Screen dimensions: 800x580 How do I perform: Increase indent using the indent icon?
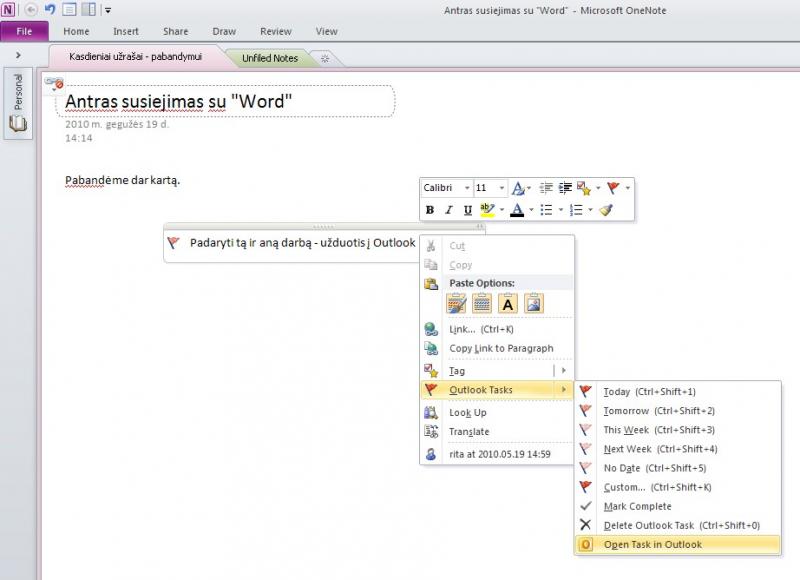click(565, 188)
